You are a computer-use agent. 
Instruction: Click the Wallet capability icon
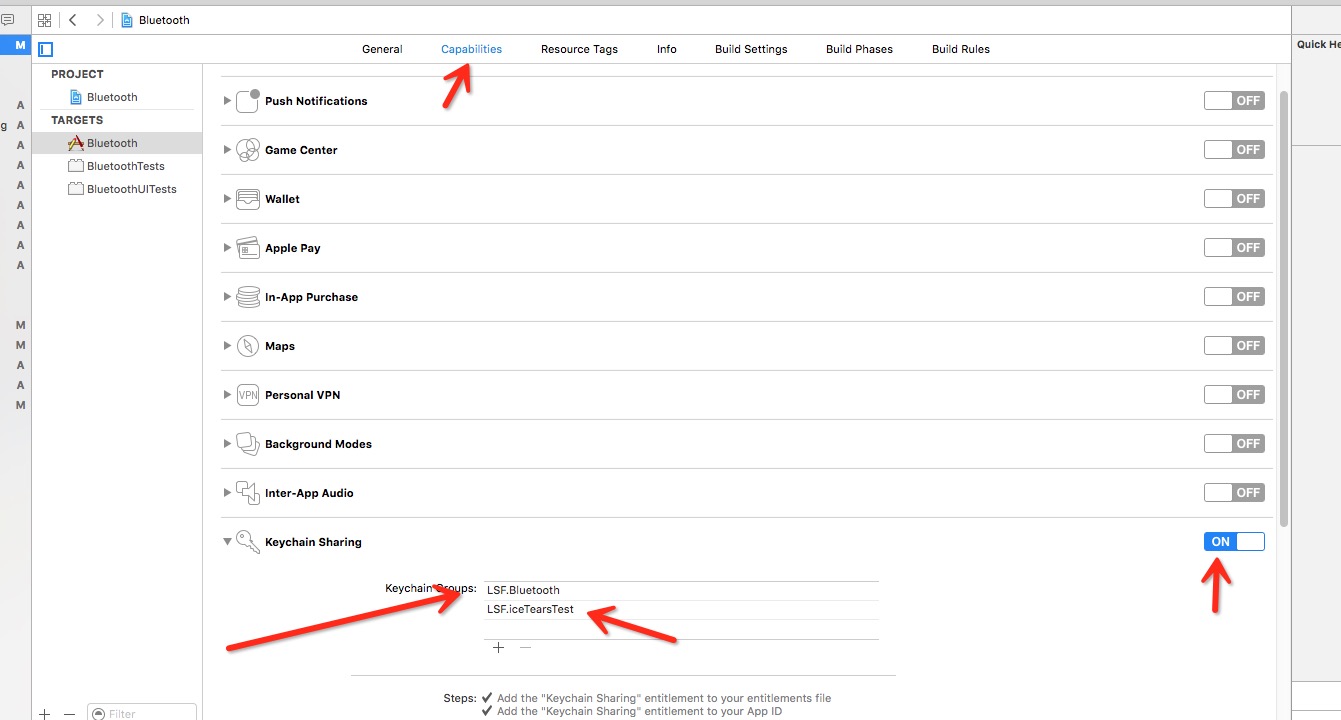tap(247, 199)
